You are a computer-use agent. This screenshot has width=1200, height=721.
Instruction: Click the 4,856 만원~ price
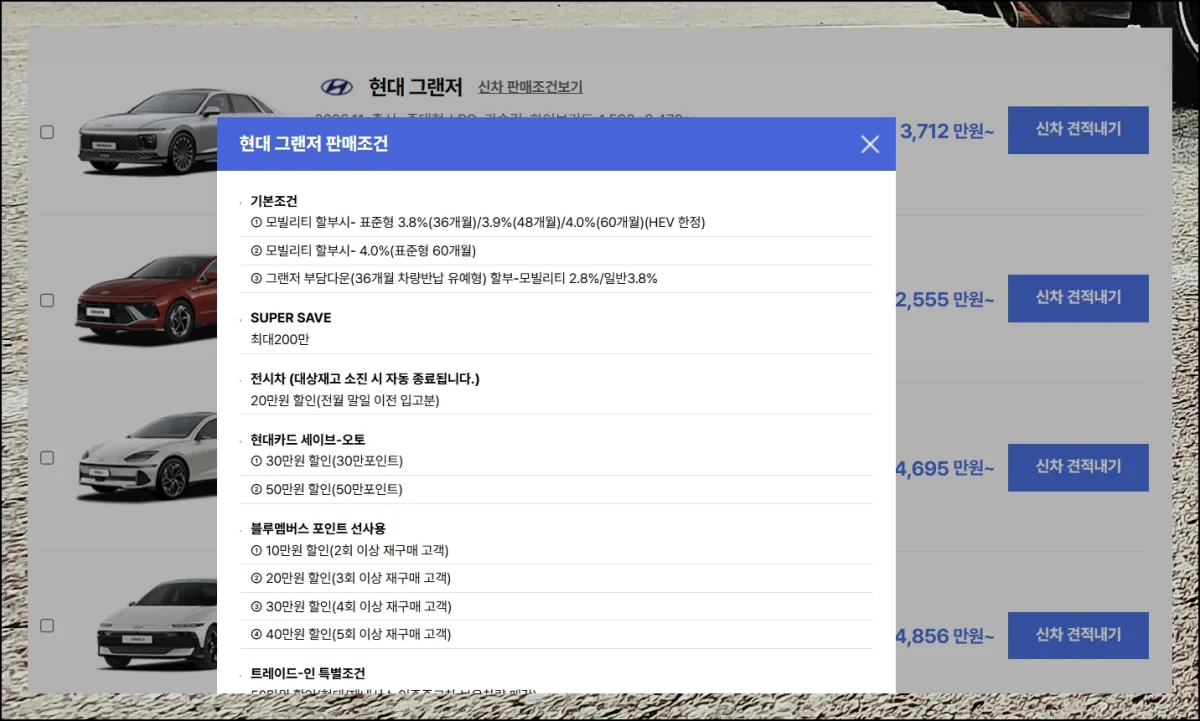point(946,636)
